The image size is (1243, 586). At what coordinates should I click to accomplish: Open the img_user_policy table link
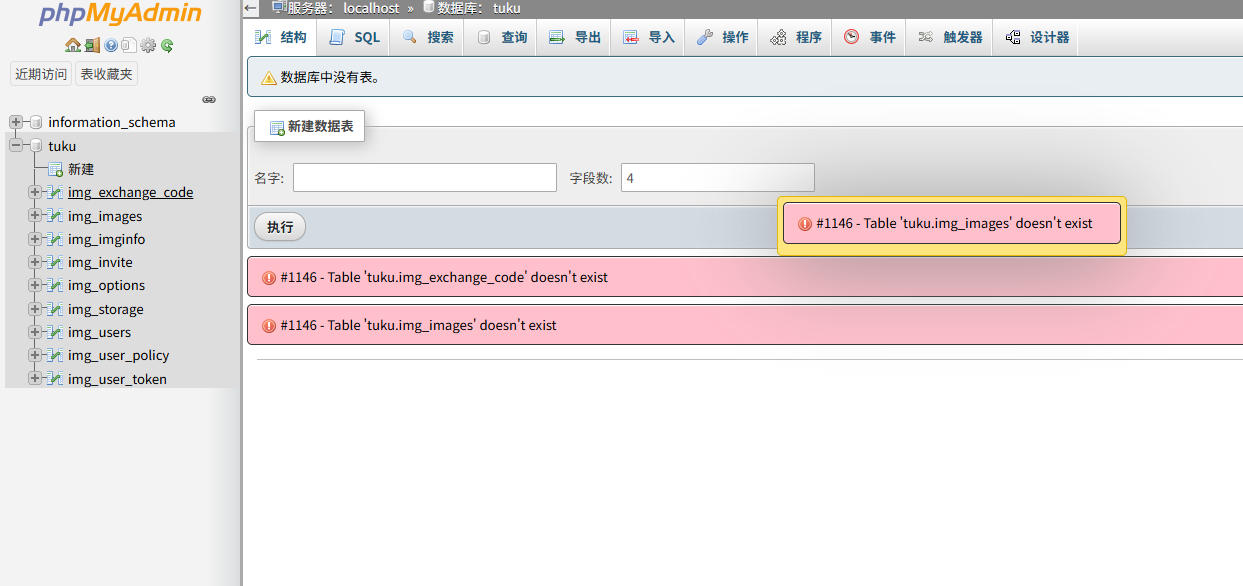click(118, 355)
